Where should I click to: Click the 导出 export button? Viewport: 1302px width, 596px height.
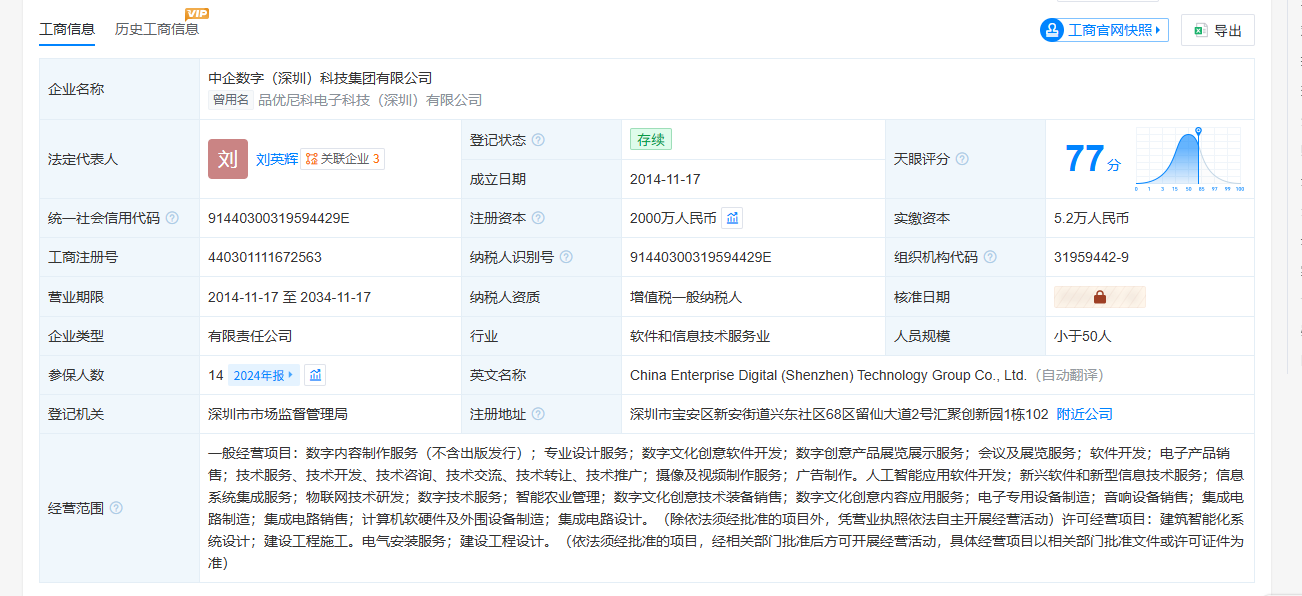[x=1217, y=30]
